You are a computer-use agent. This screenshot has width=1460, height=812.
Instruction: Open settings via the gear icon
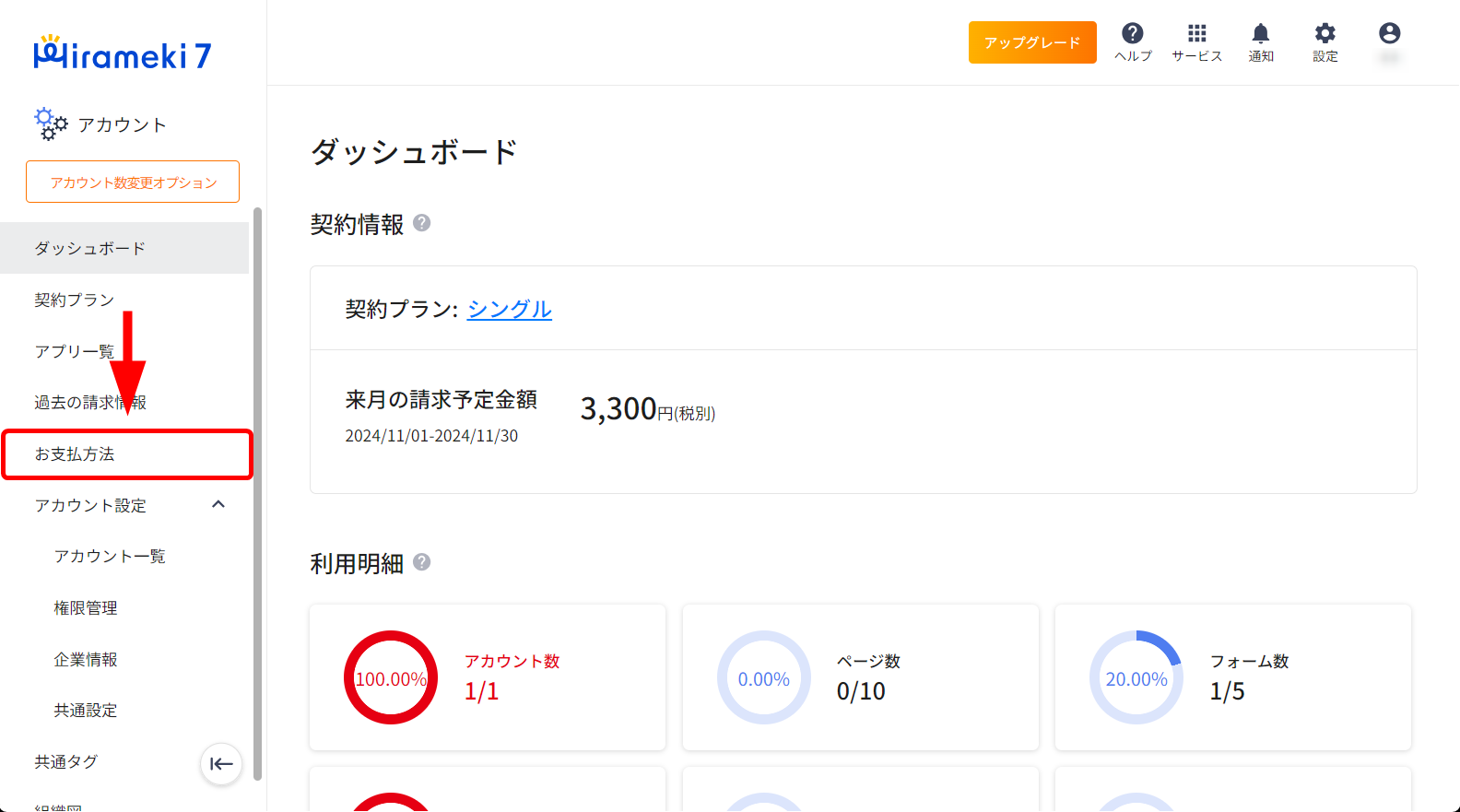tap(1325, 34)
